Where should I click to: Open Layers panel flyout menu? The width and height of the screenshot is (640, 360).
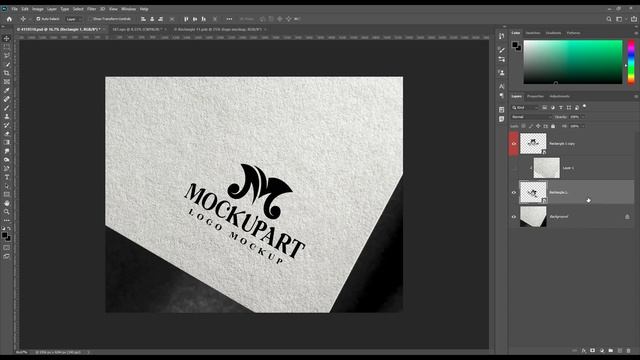pyautogui.click(x=636, y=97)
